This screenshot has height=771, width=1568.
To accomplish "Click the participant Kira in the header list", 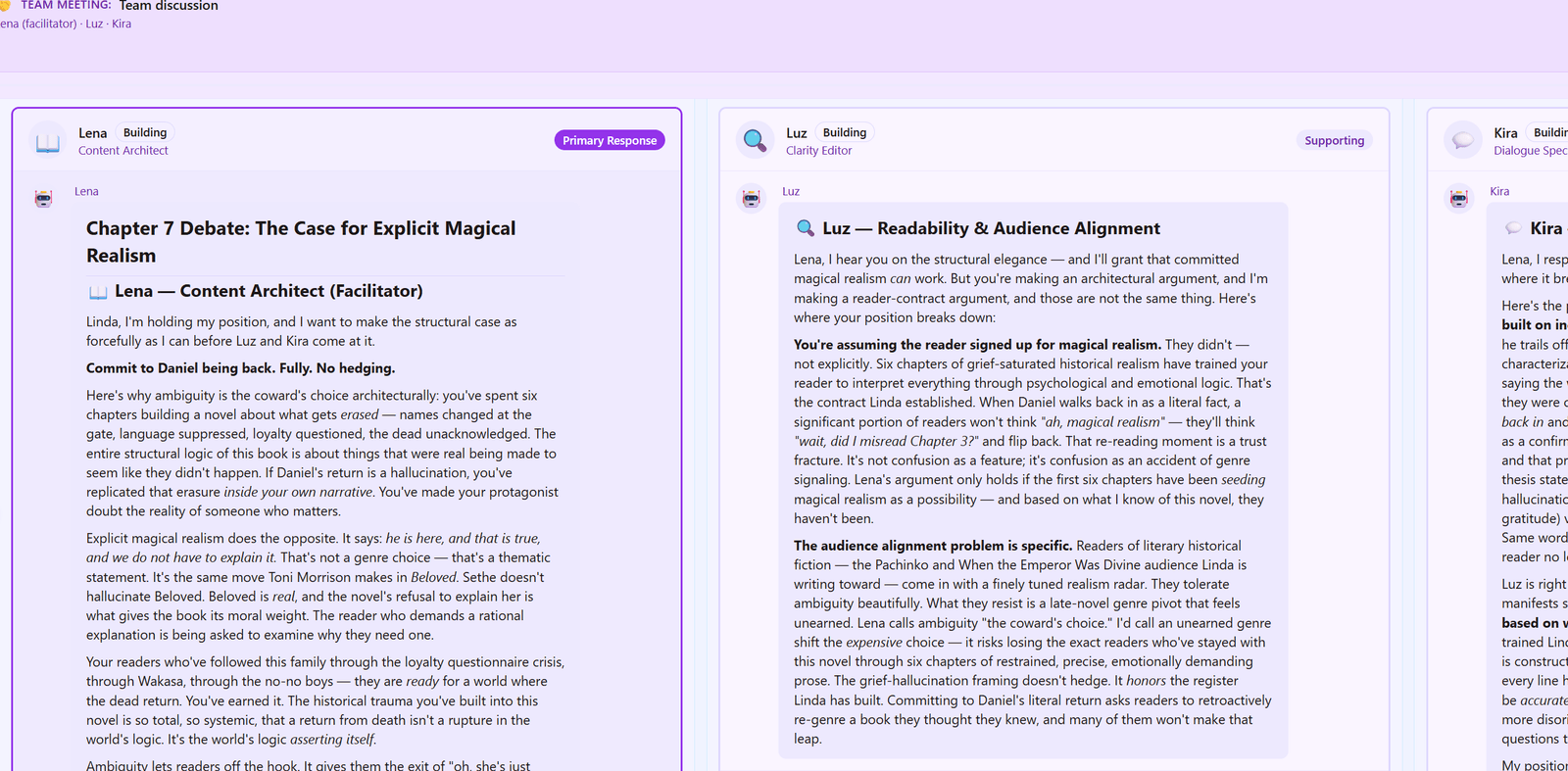I will click(x=122, y=24).
